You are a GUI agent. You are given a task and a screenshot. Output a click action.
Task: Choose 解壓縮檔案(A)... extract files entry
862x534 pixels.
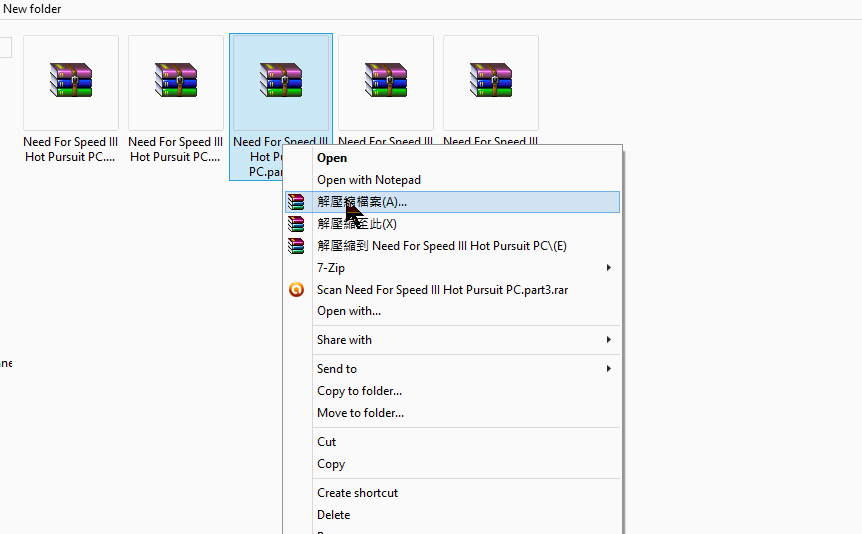click(x=452, y=202)
